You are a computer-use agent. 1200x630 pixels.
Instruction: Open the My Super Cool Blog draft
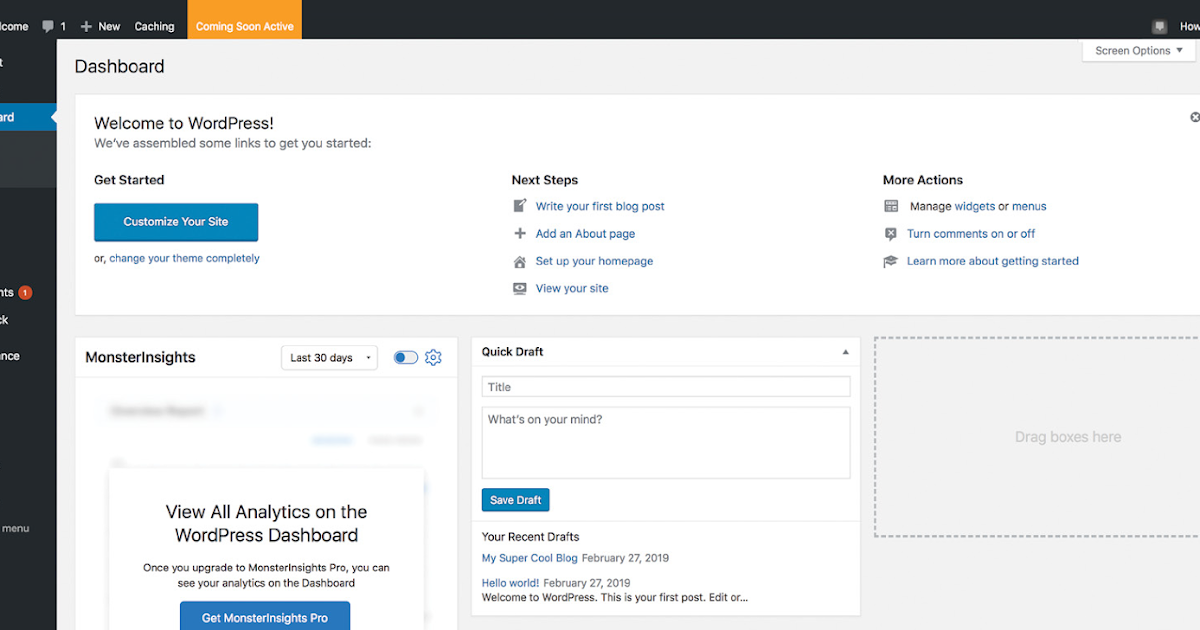(530, 558)
